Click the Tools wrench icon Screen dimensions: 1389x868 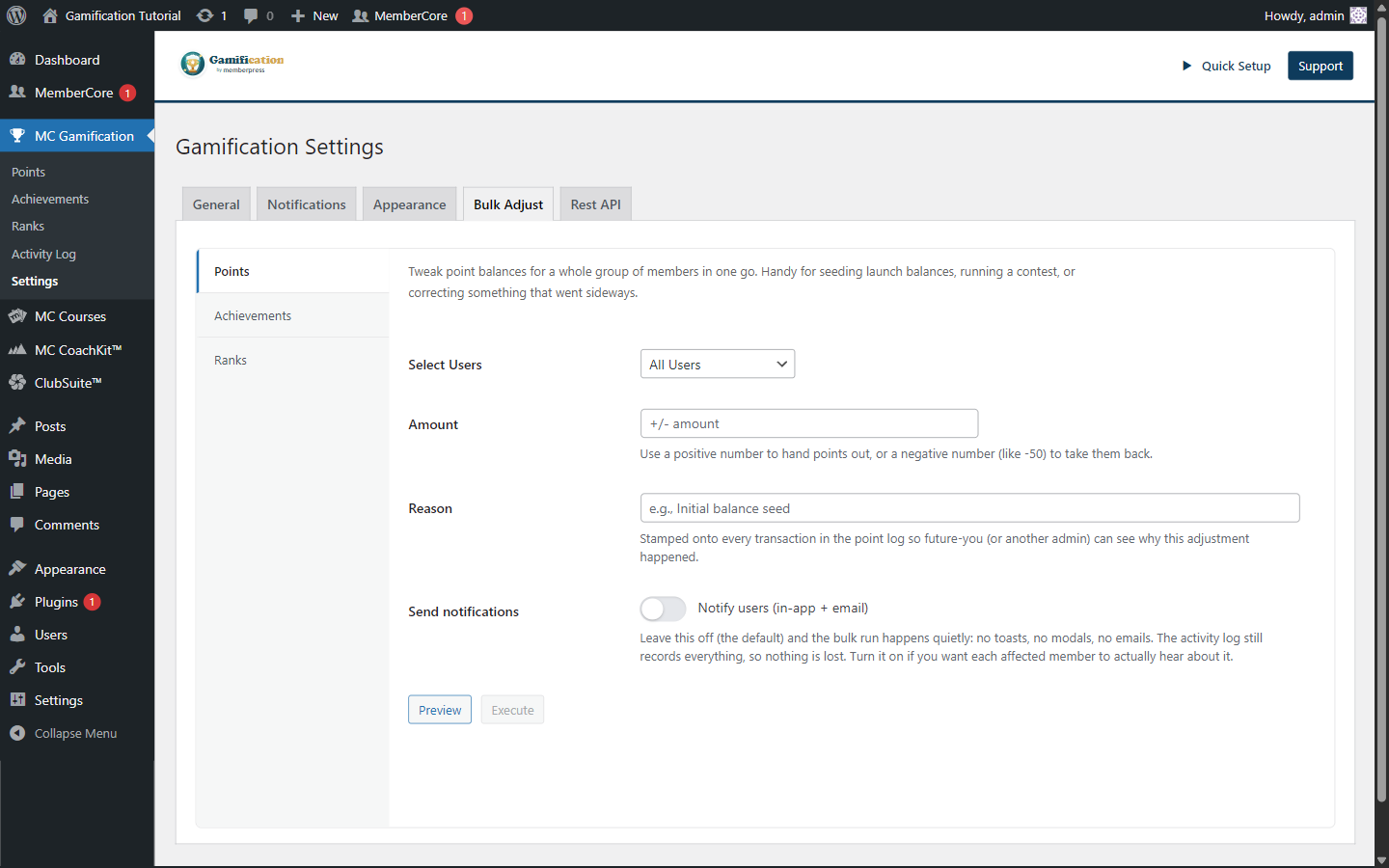tap(17, 666)
